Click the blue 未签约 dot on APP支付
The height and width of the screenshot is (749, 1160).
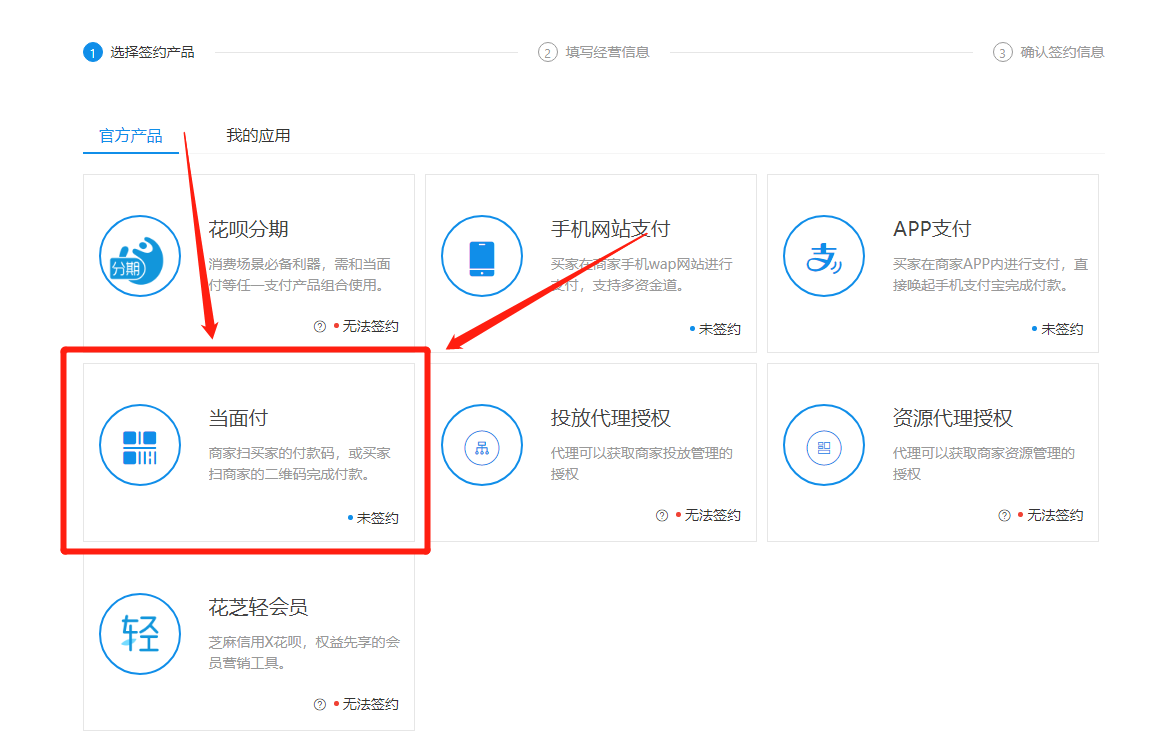click(x=1033, y=328)
